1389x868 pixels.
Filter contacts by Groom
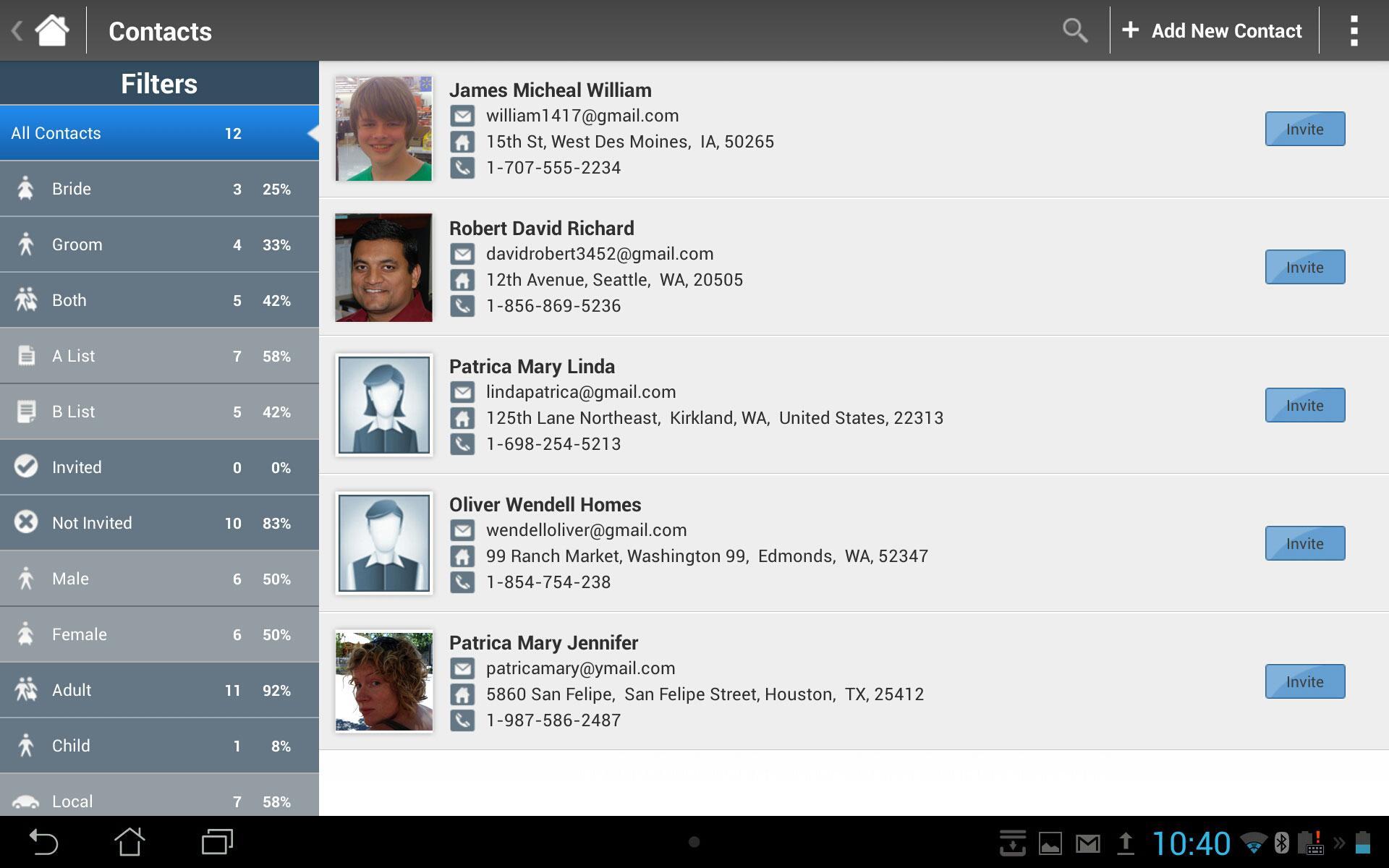point(159,244)
